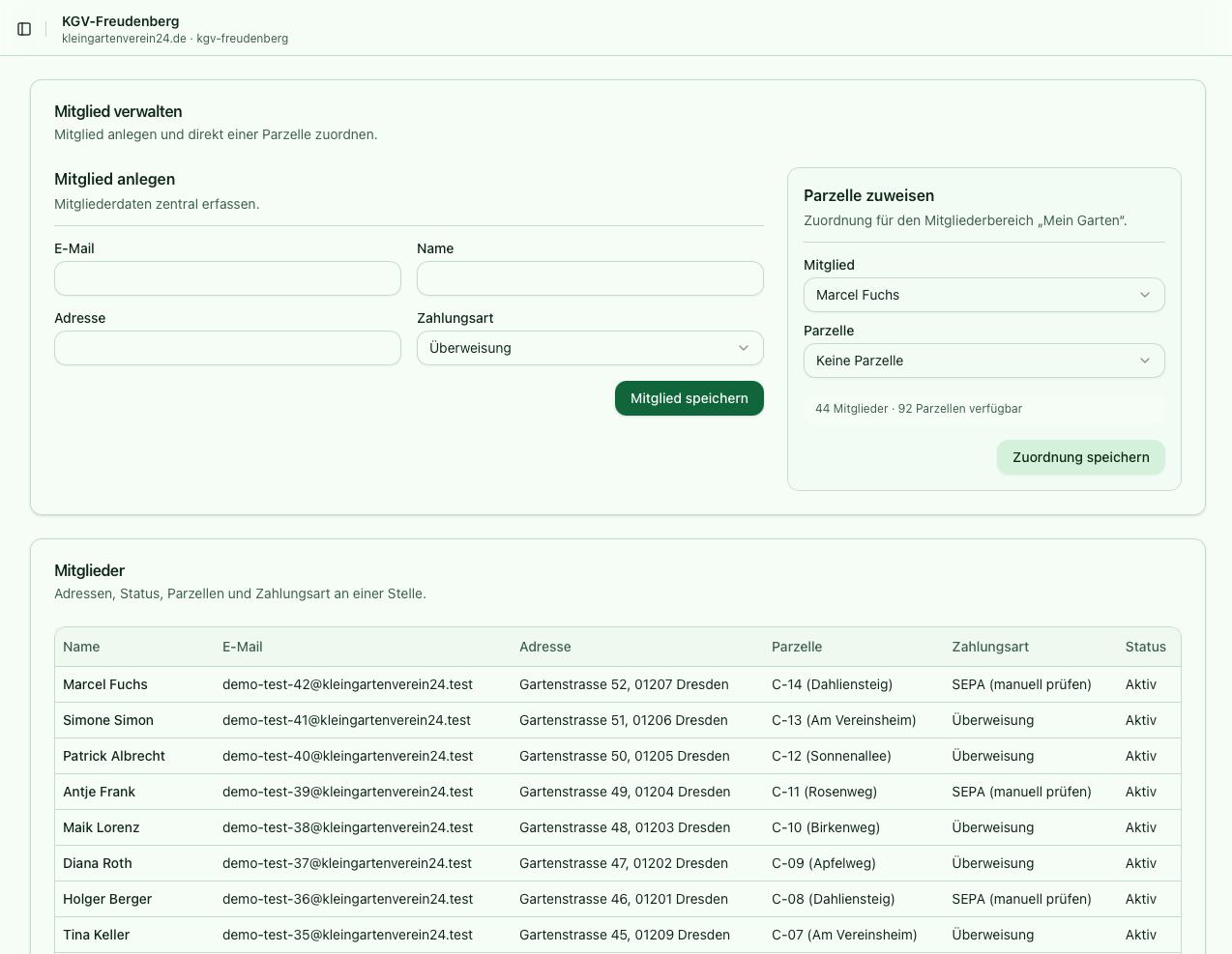The height and width of the screenshot is (954, 1232).
Task: Click parcel C-09 (Apfelweg)
Action: click(824, 863)
